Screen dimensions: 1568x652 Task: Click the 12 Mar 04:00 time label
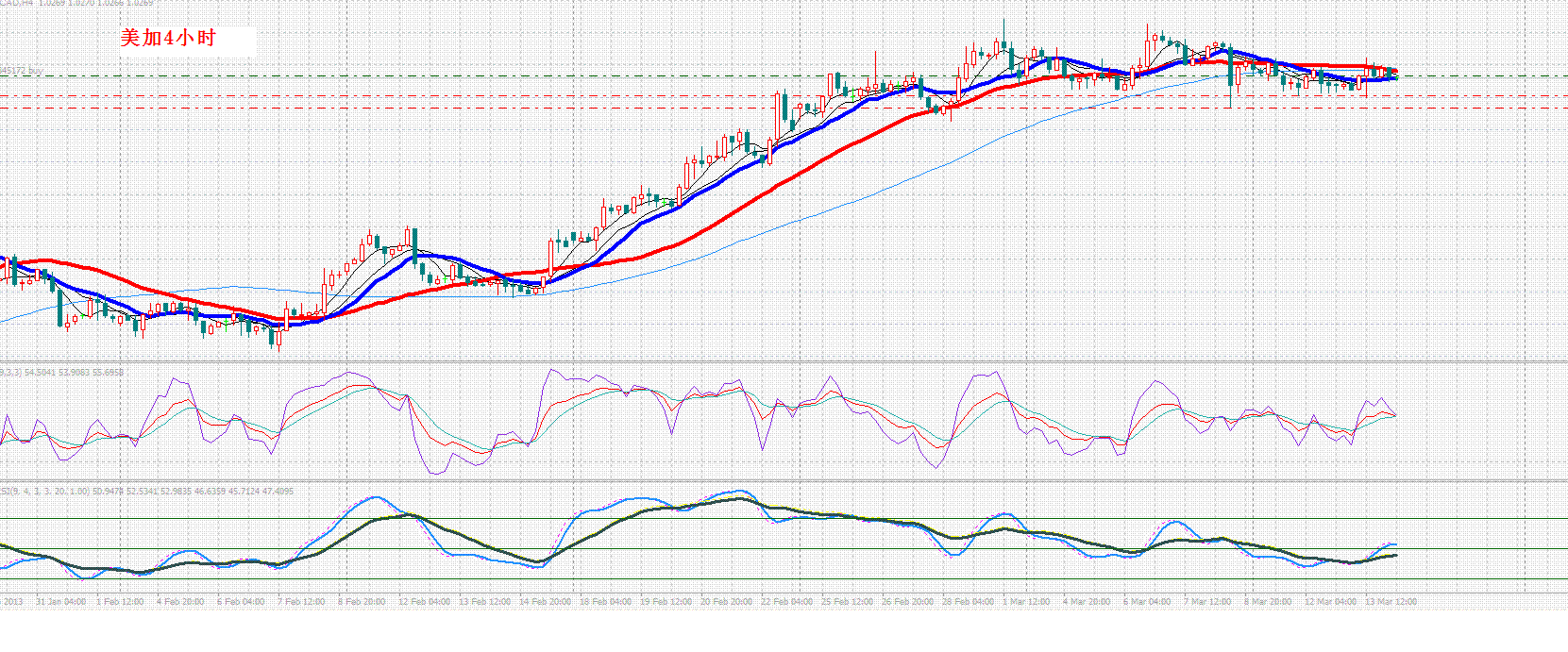pos(1330,601)
